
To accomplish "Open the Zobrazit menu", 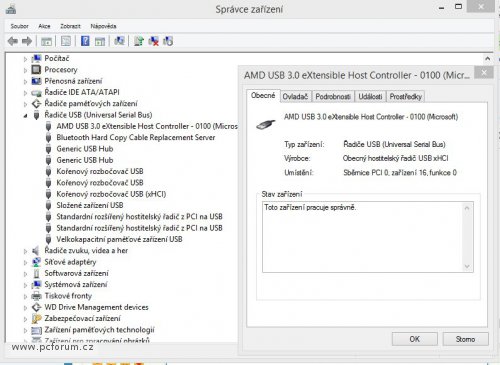I will (x=70, y=26).
